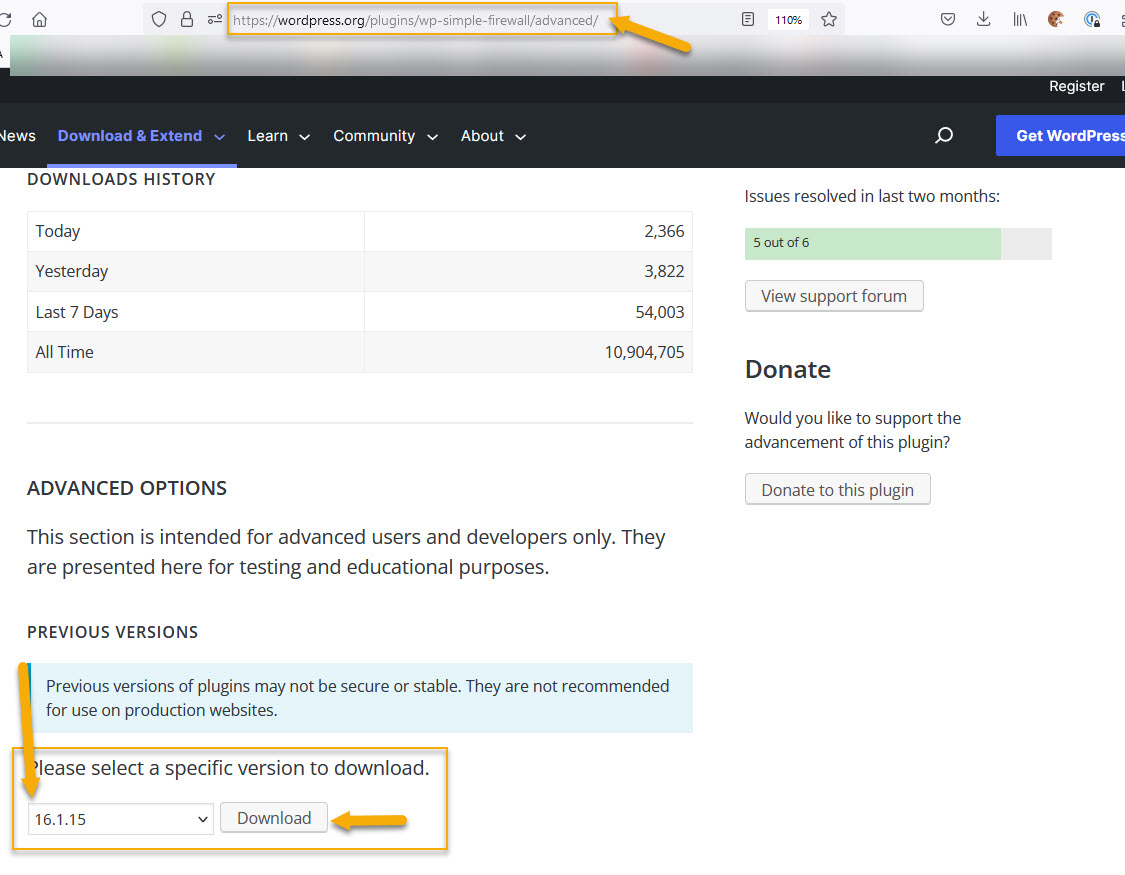This screenshot has height=875, width=1125.
Task: Click the Download button for version 16.1.15
Action: pyautogui.click(x=273, y=817)
